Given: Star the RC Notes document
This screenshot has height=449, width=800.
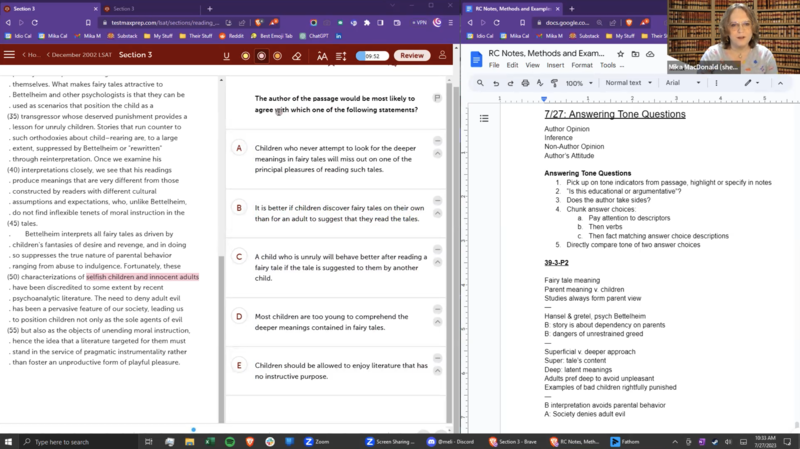Looking at the screenshot, I should coord(618,54).
